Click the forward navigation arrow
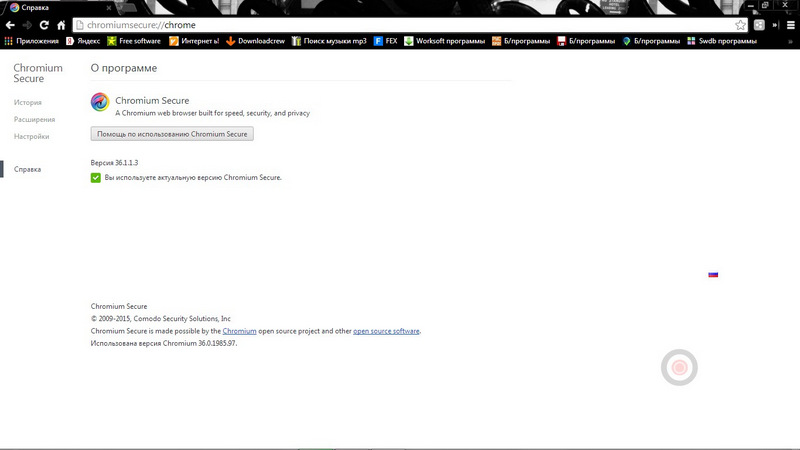Image resolution: width=800 pixels, height=450 pixels. click(27, 25)
